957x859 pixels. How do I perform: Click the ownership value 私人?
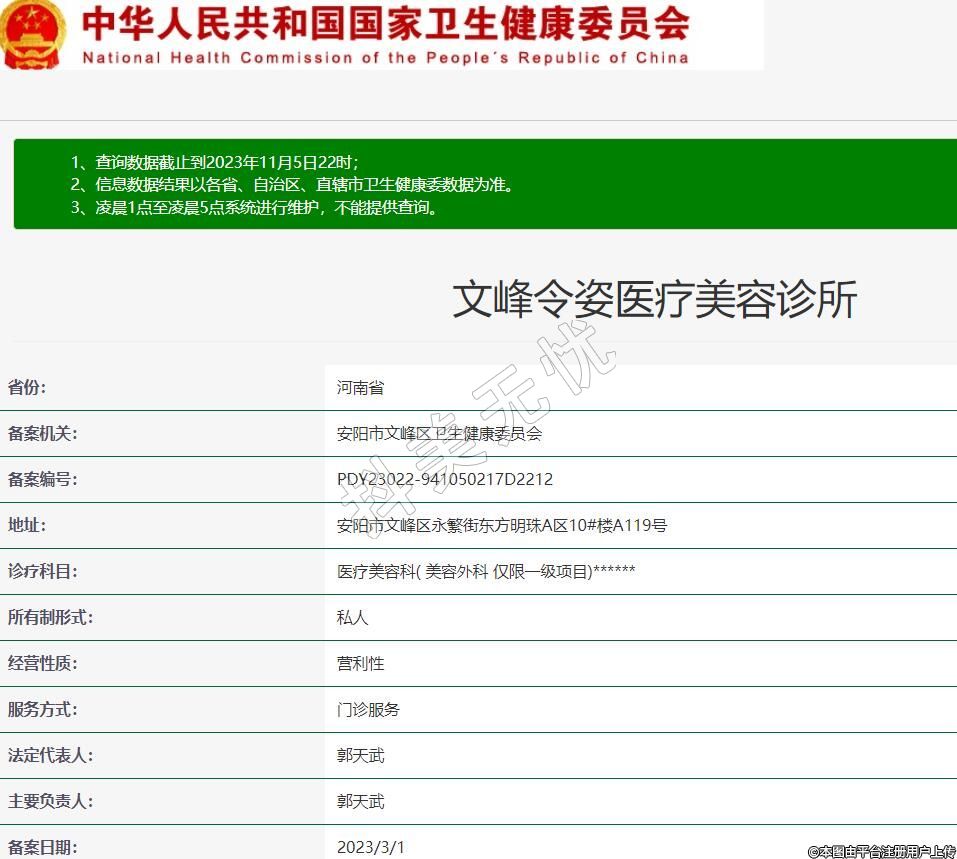[x=353, y=618]
